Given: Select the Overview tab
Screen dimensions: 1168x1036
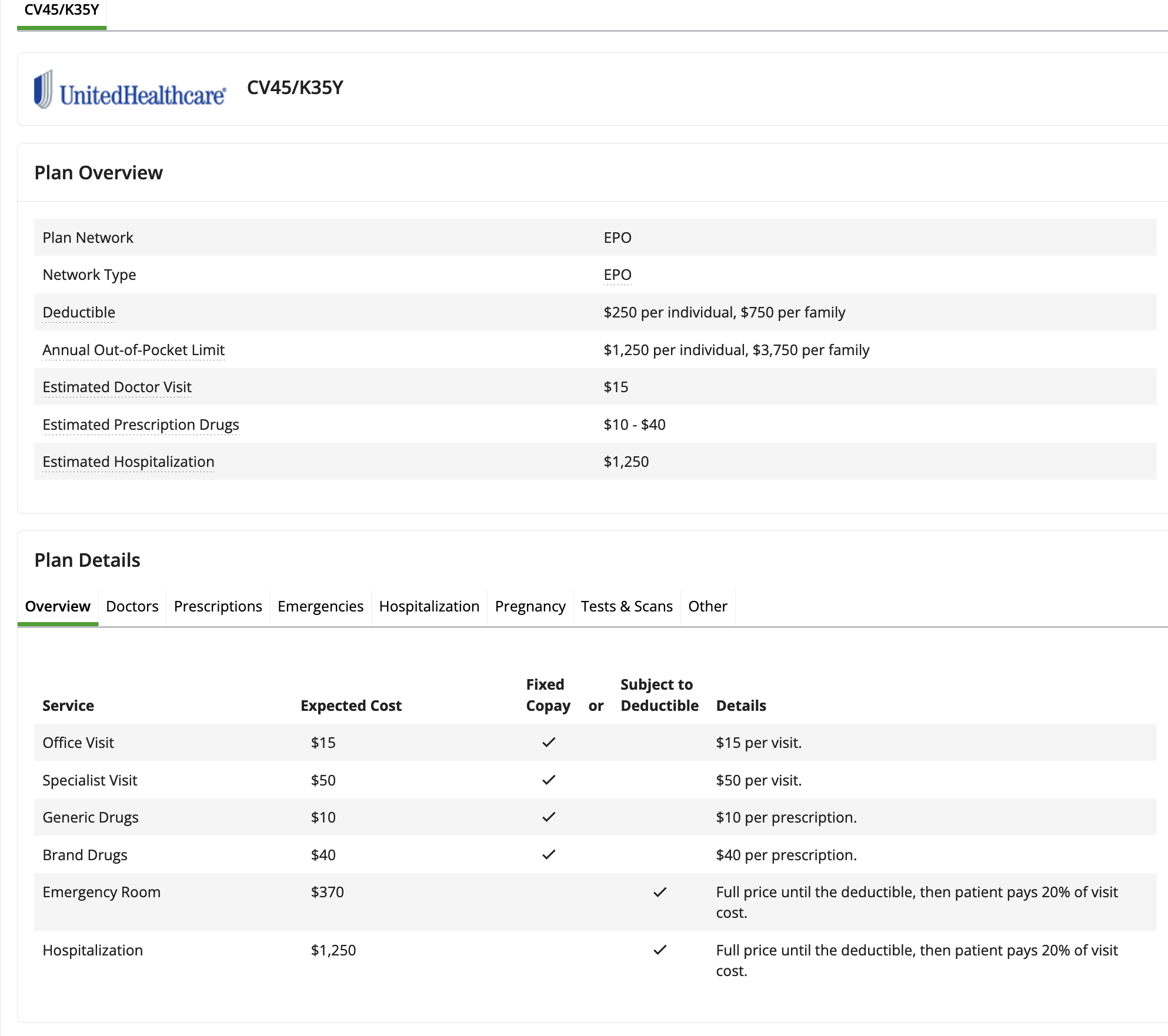Looking at the screenshot, I should [x=58, y=606].
